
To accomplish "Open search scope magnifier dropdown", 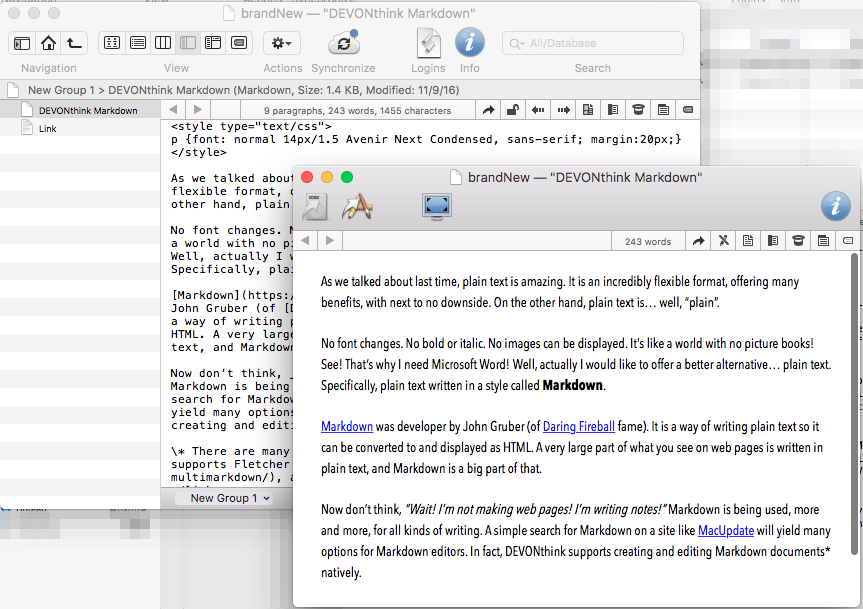I will click(x=516, y=43).
